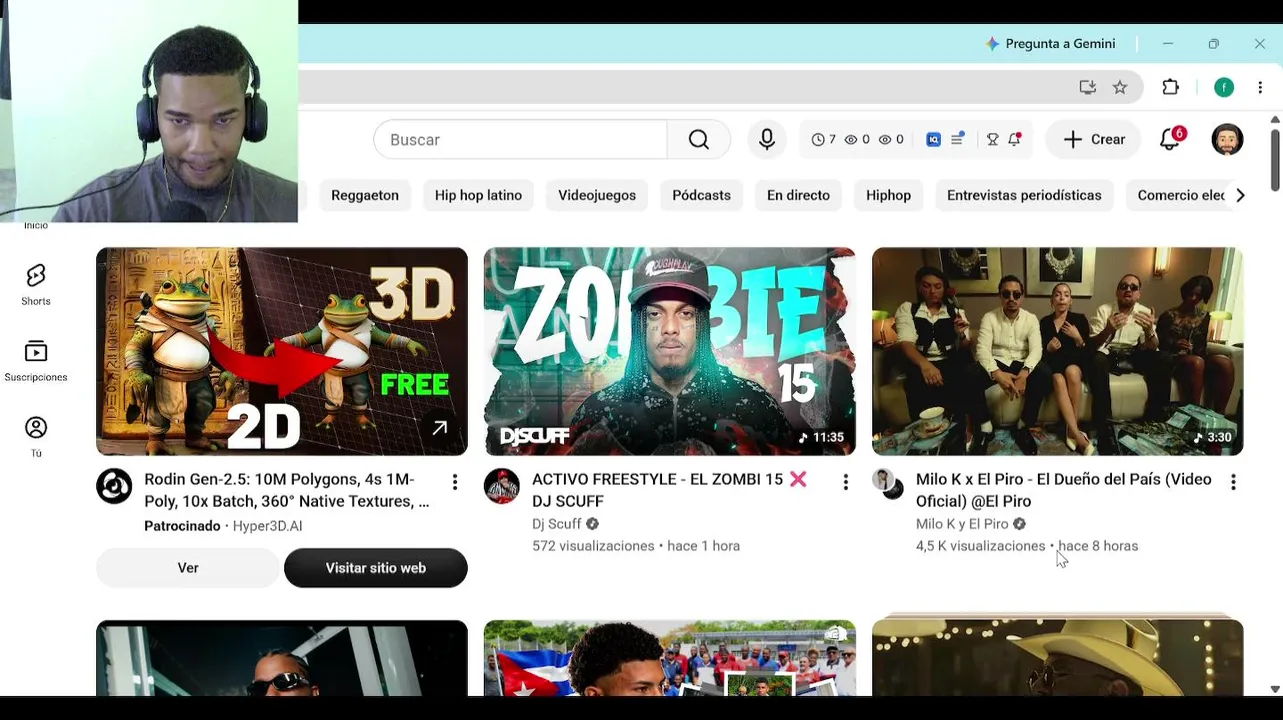Click the blue IQ extension icon
The image size is (1283, 720).
pos(933,140)
